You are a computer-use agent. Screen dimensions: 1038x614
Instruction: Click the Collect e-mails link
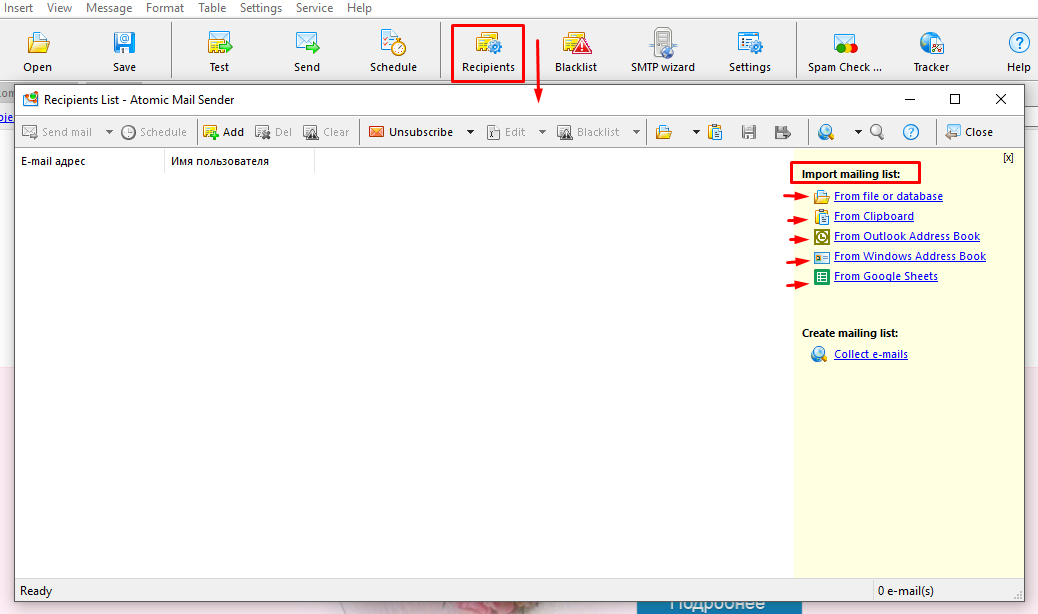[x=871, y=355]
